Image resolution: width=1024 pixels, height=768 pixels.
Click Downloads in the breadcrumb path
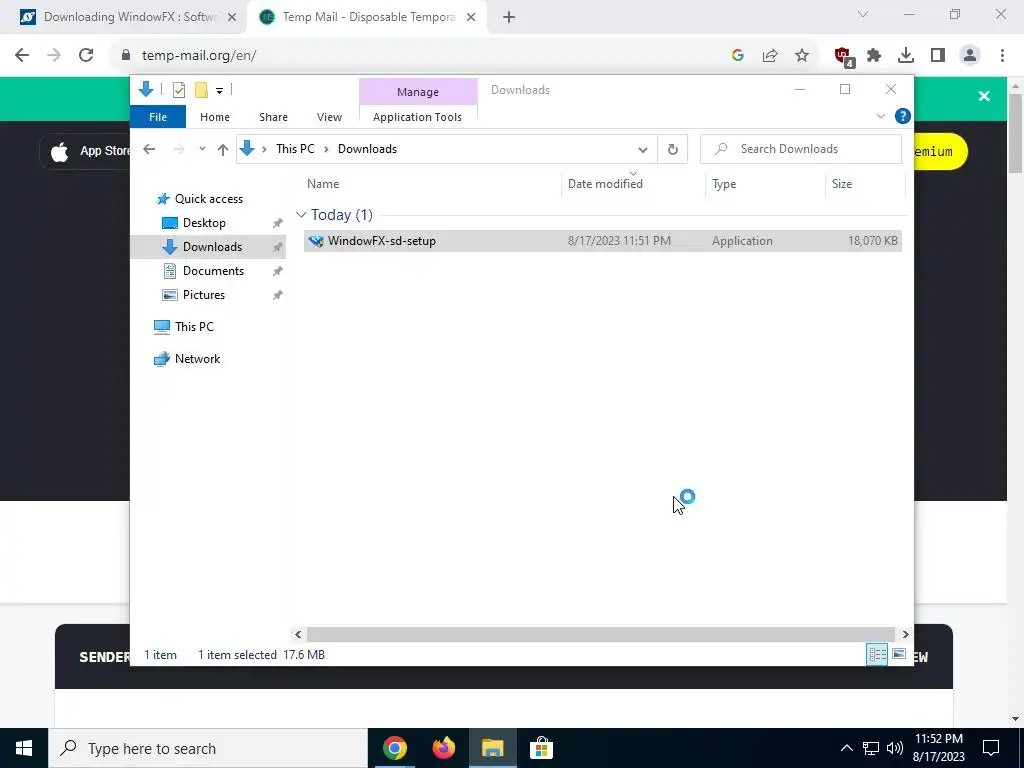367,149
